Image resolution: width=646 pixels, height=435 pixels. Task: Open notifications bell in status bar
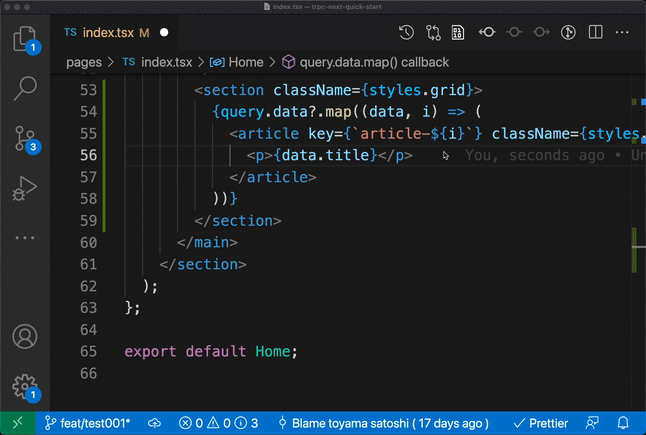(625, 423)
